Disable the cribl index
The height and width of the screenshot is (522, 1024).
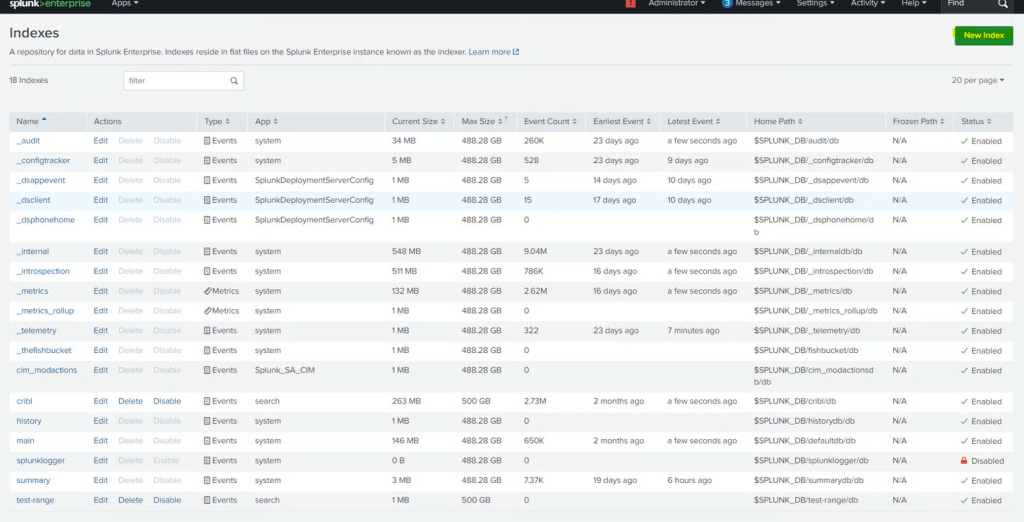point(167,401)
